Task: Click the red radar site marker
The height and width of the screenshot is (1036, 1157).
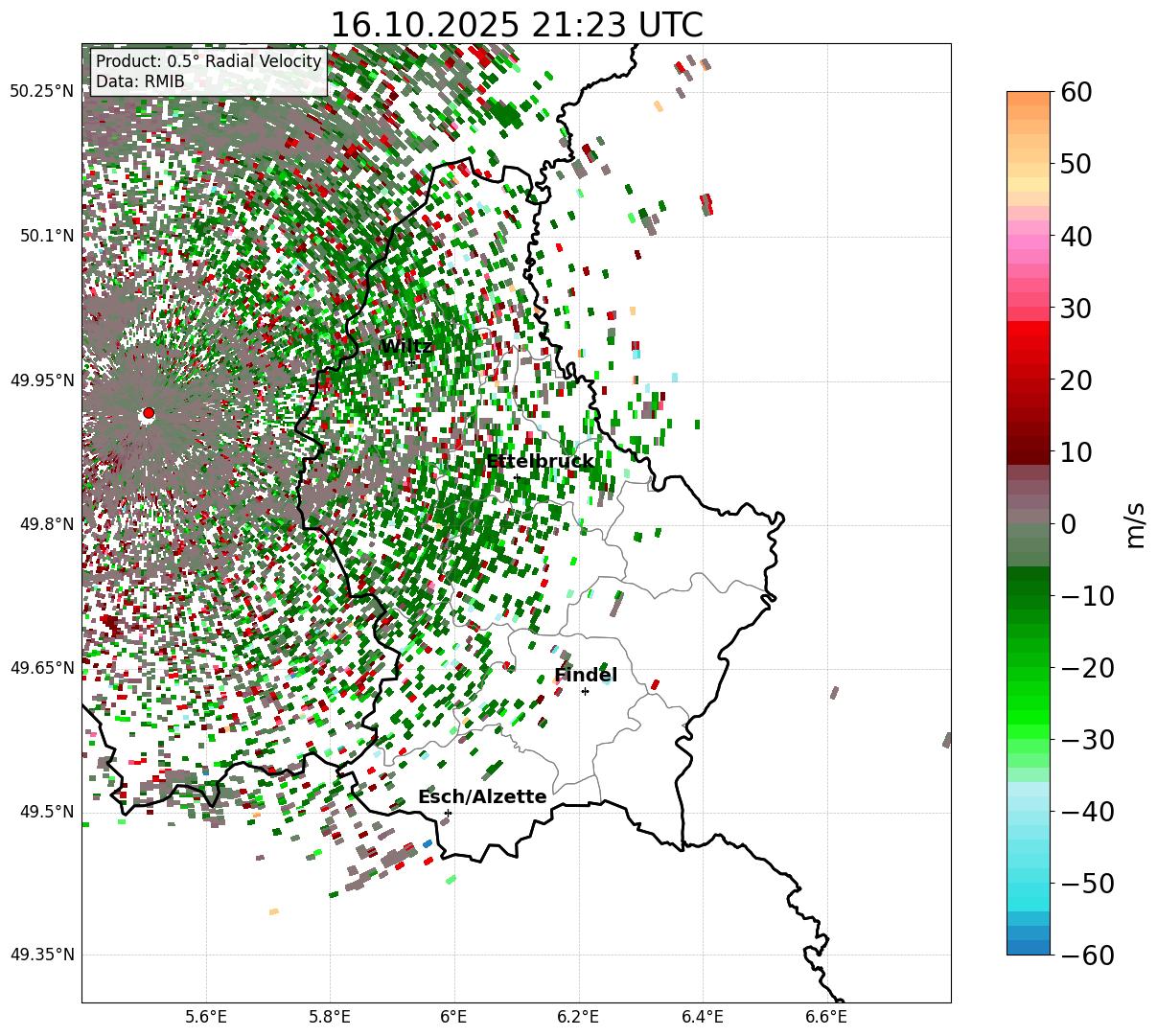Action: coord(148,413)
